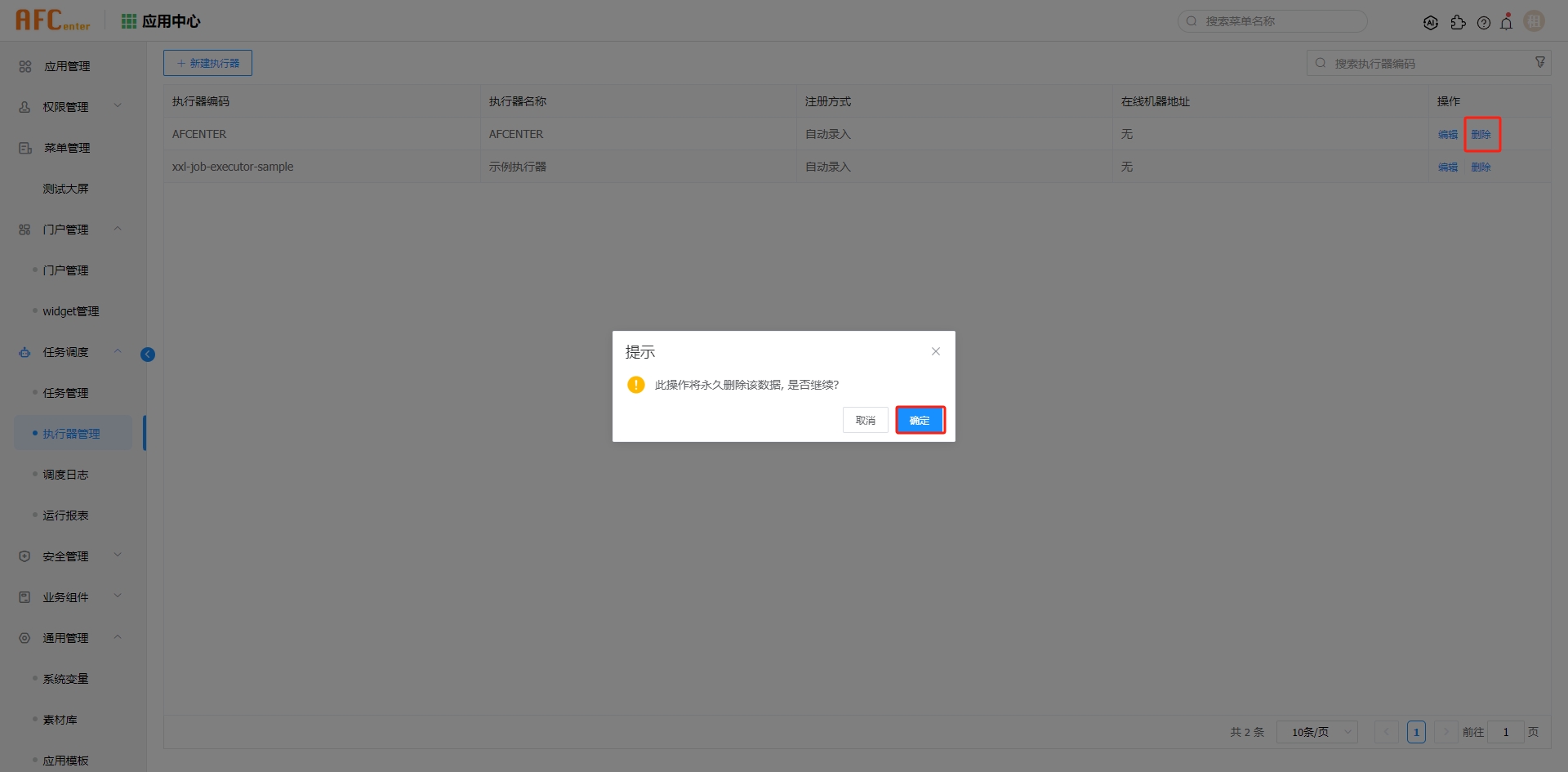Collapse the 门户管理 menu chevron
The width and height of the screenshot is (1568, 772).
[x=118, y=228]
